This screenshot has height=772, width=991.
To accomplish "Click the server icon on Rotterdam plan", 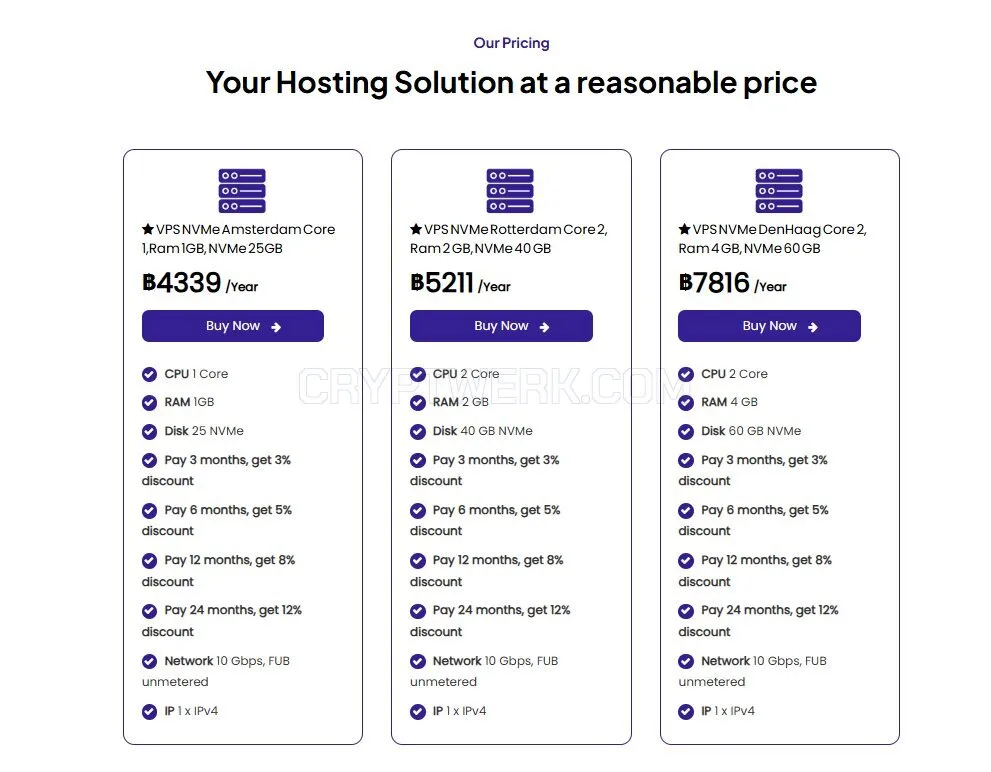I will tap(510, 190).
